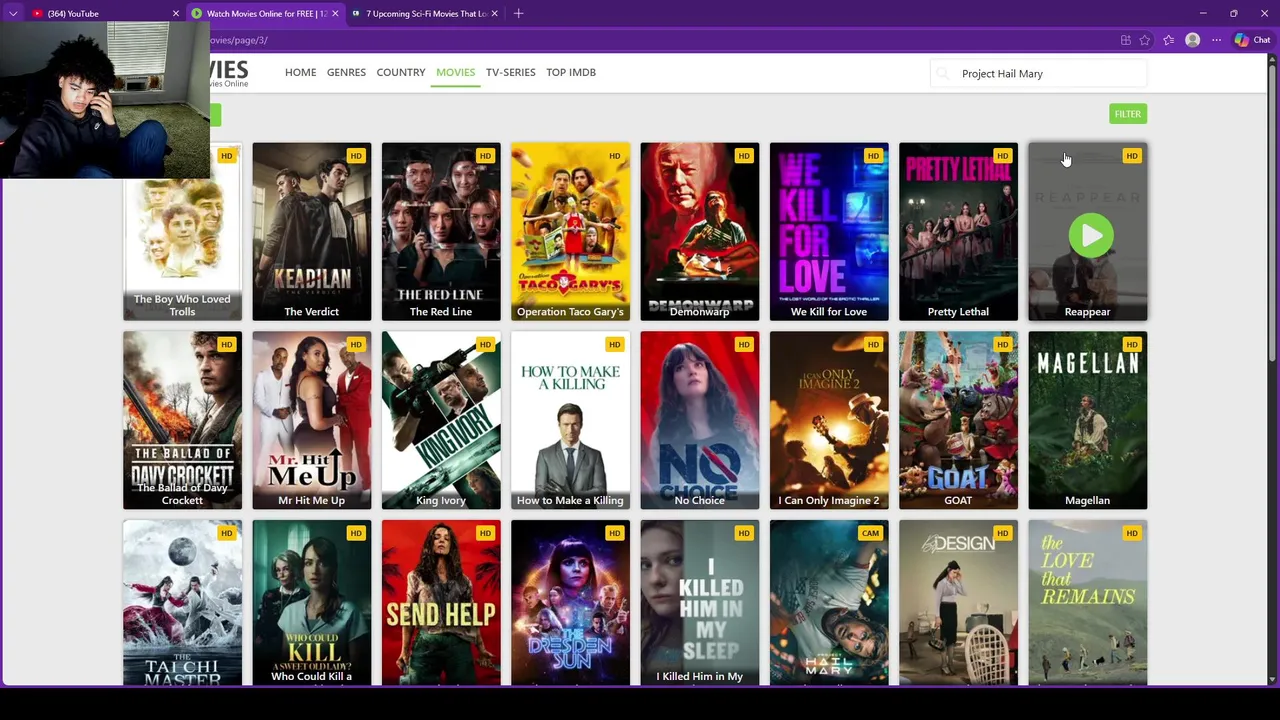Open the Pretty Lethal poster
Viewport: 1280px width, 720px height.
[x=958, y=231]
